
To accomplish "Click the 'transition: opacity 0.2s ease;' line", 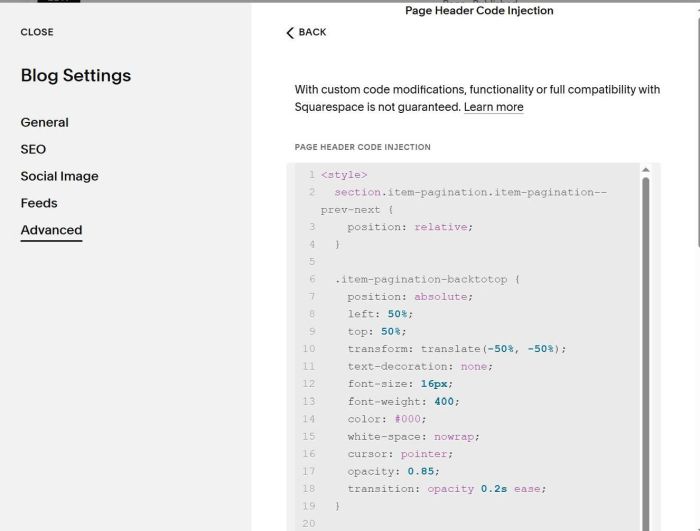I will [x=447, y=489].
